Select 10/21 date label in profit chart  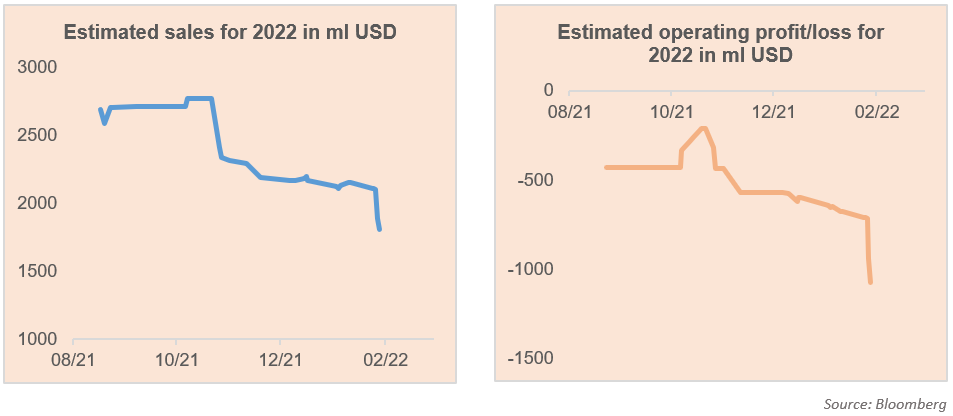pos(671,112)
